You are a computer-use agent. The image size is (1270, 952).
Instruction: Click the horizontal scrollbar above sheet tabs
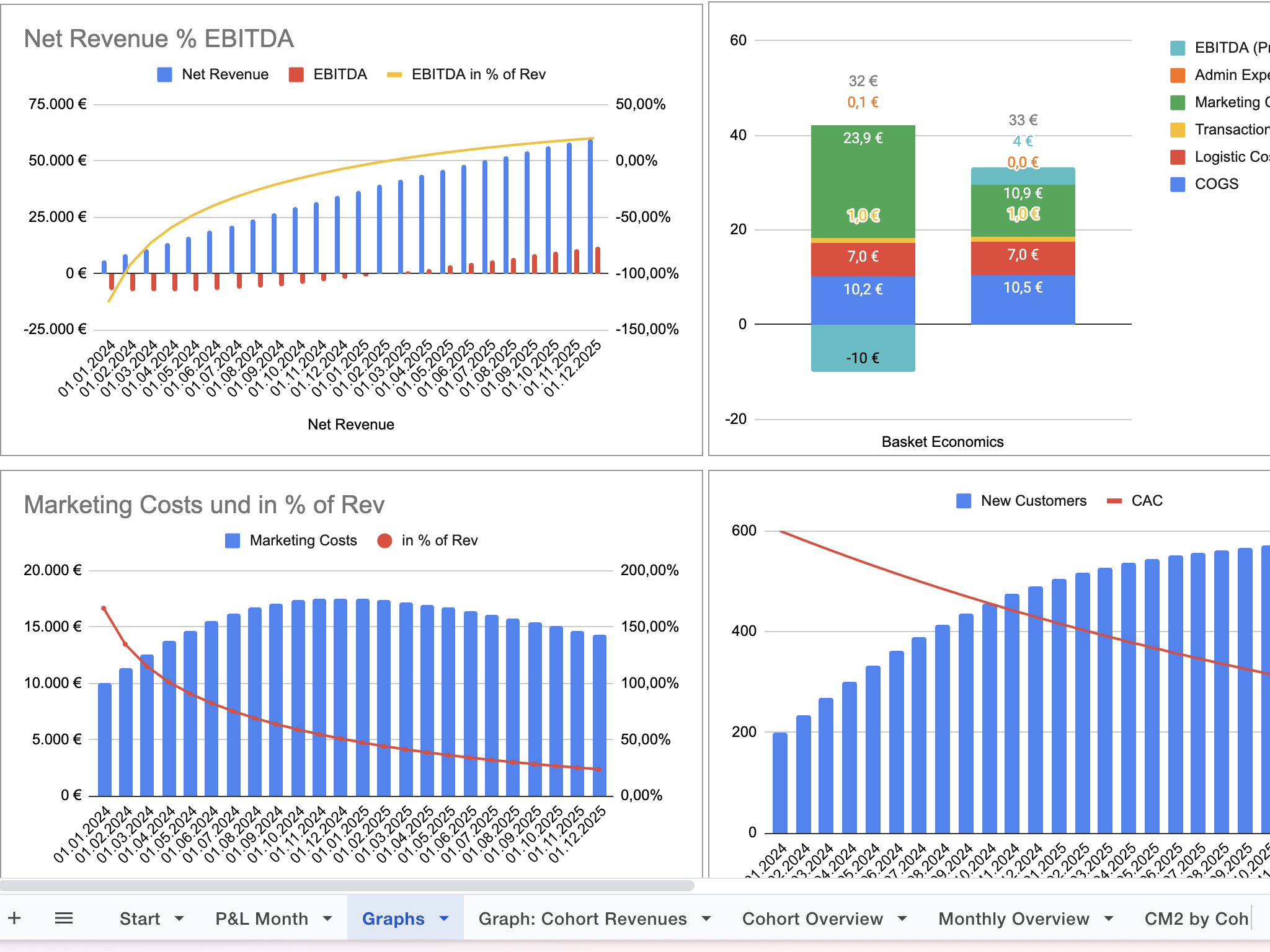click(347, 886)
